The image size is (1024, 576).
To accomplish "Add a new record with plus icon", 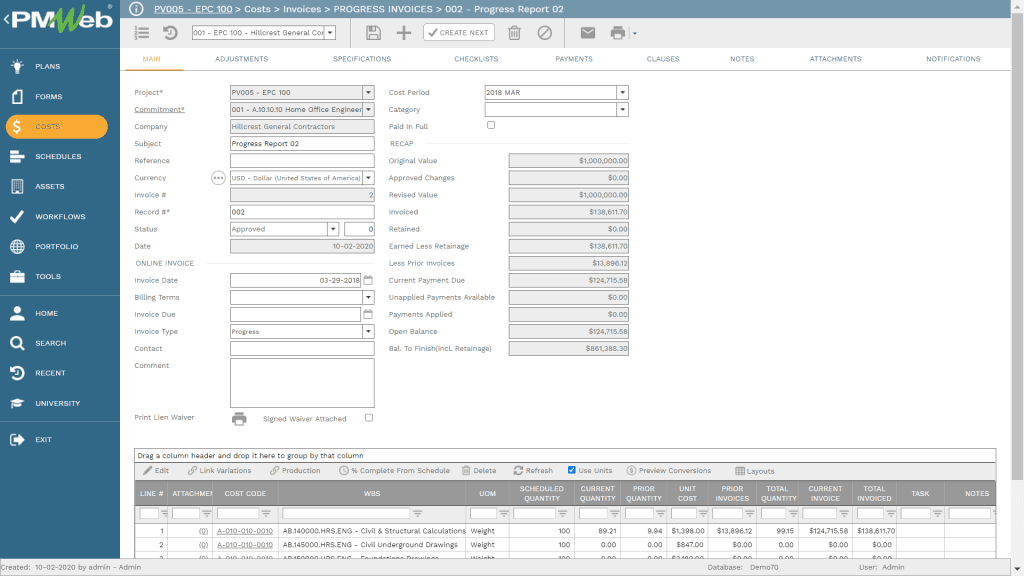I will coord(404,33).
